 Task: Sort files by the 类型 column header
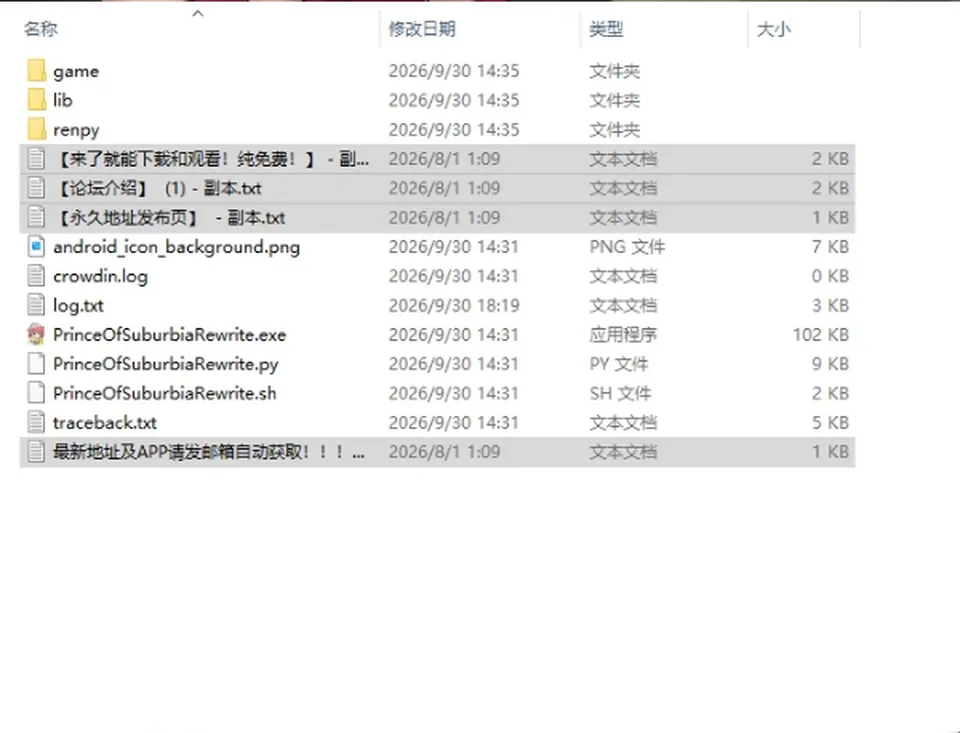tap(606, 29)
